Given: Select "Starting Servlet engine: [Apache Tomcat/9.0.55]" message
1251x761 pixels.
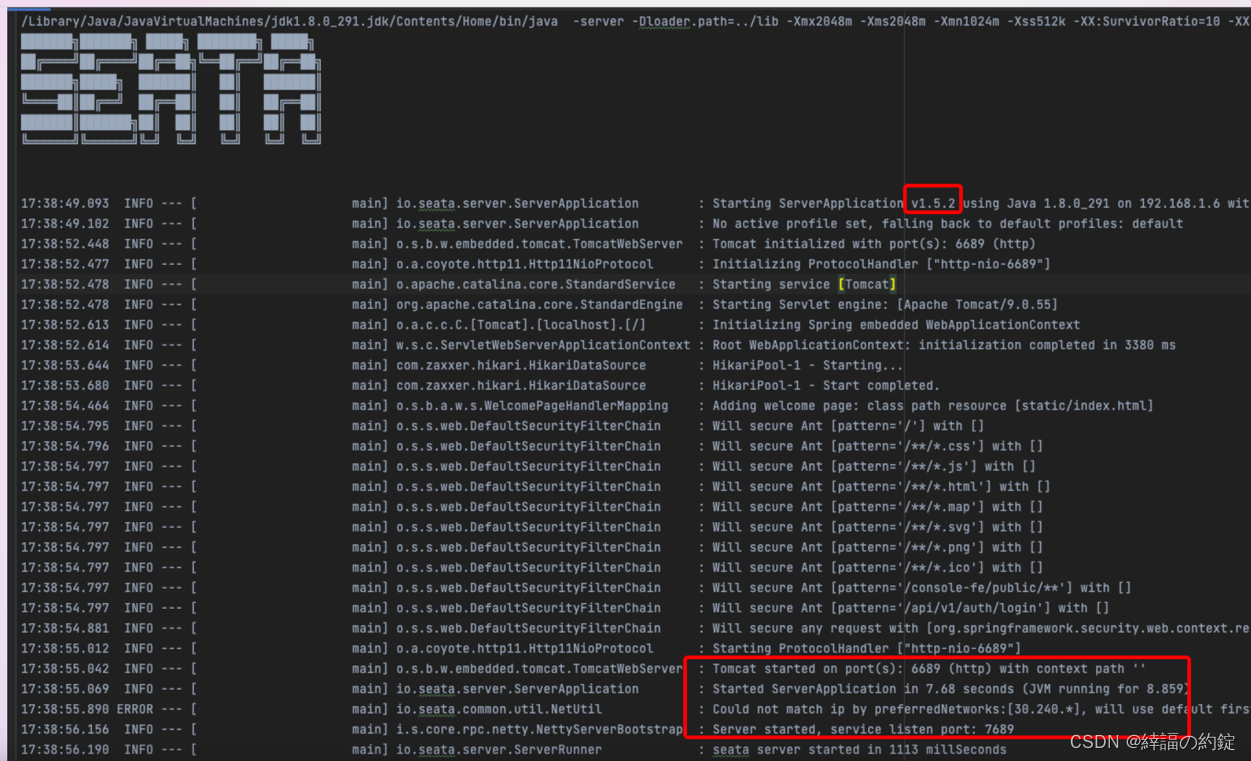Looking at the screenshot, I should pyautogui.click(x=884, y=304).
